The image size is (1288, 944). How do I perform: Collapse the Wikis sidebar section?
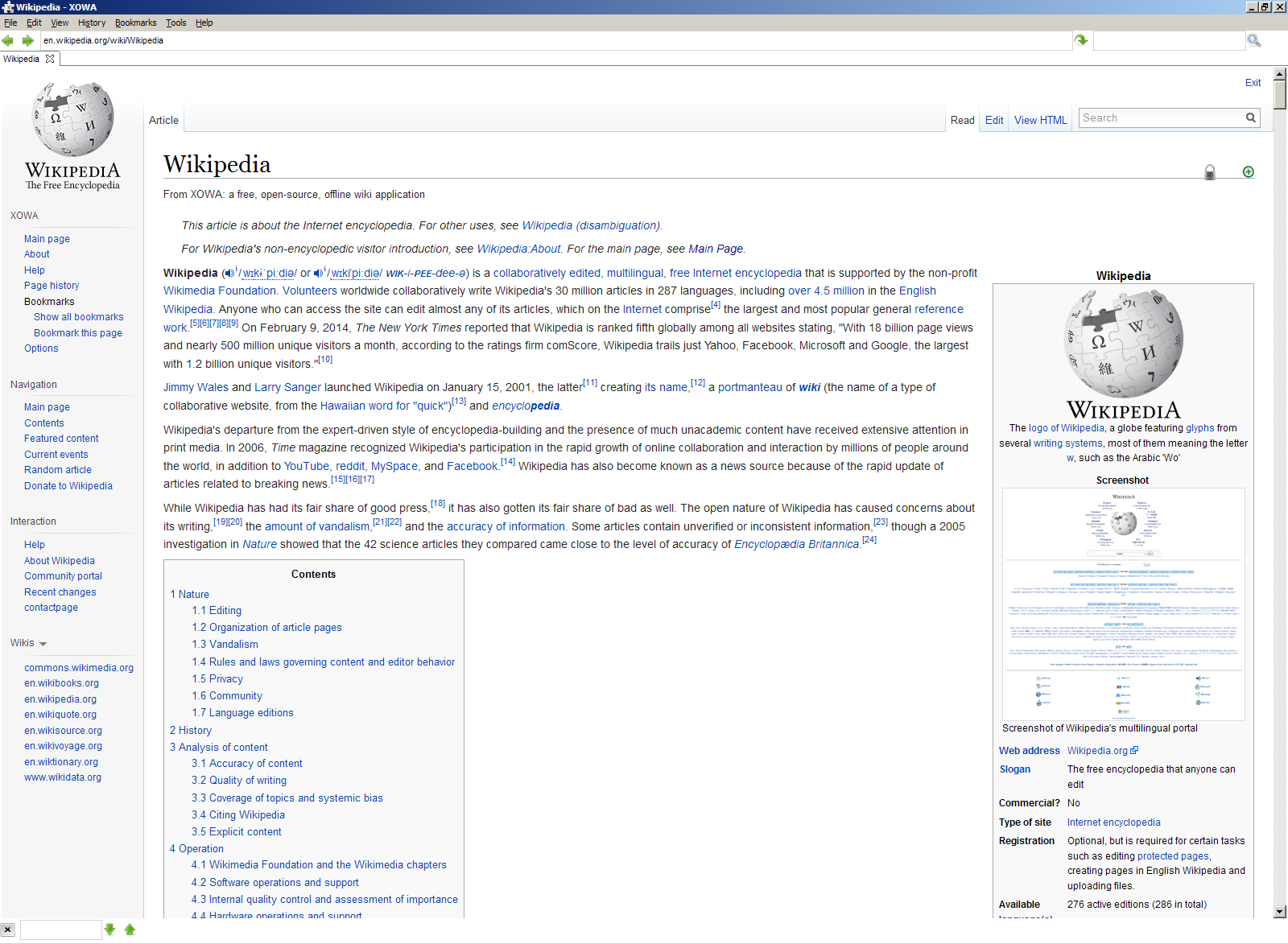(43, 644)
